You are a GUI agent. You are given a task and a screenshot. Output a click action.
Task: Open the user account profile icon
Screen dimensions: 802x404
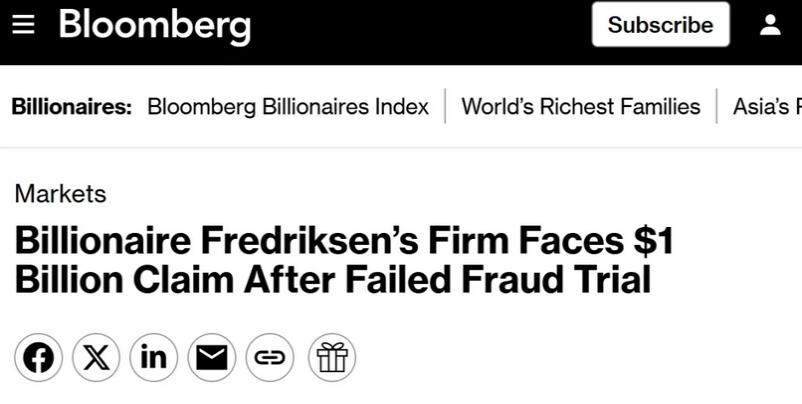click(x=770, y=25)
